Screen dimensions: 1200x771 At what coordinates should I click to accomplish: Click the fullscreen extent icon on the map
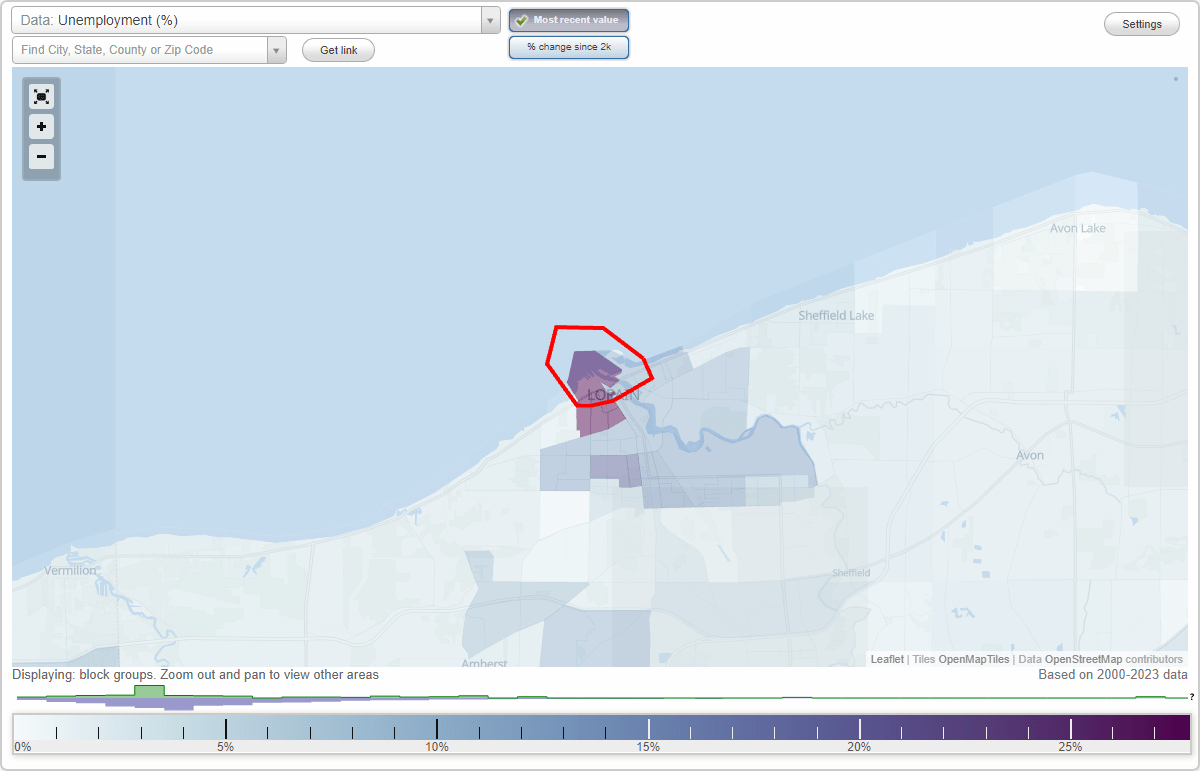(x=41, y=96)
